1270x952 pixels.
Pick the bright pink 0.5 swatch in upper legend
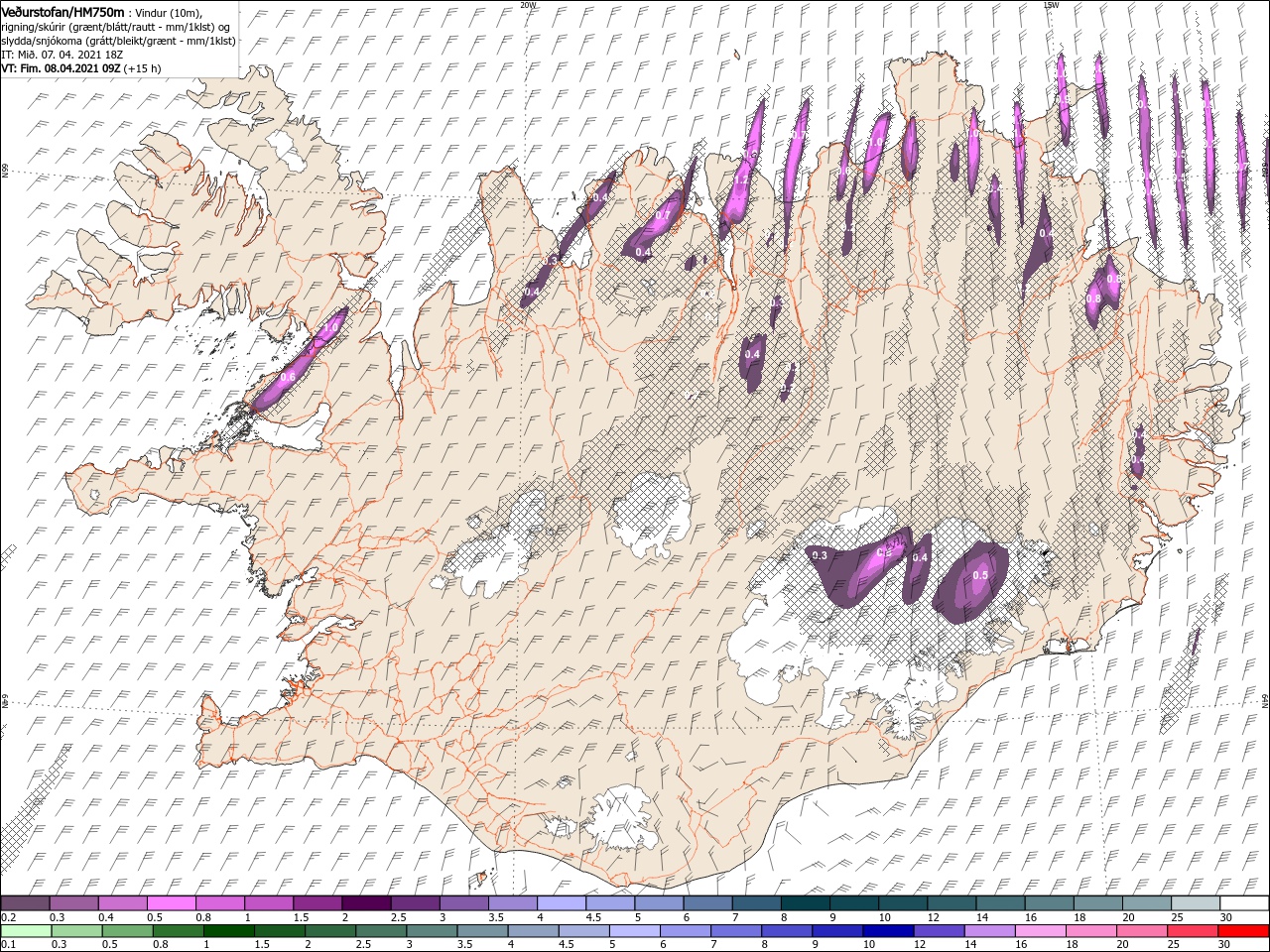click(171, 903)
